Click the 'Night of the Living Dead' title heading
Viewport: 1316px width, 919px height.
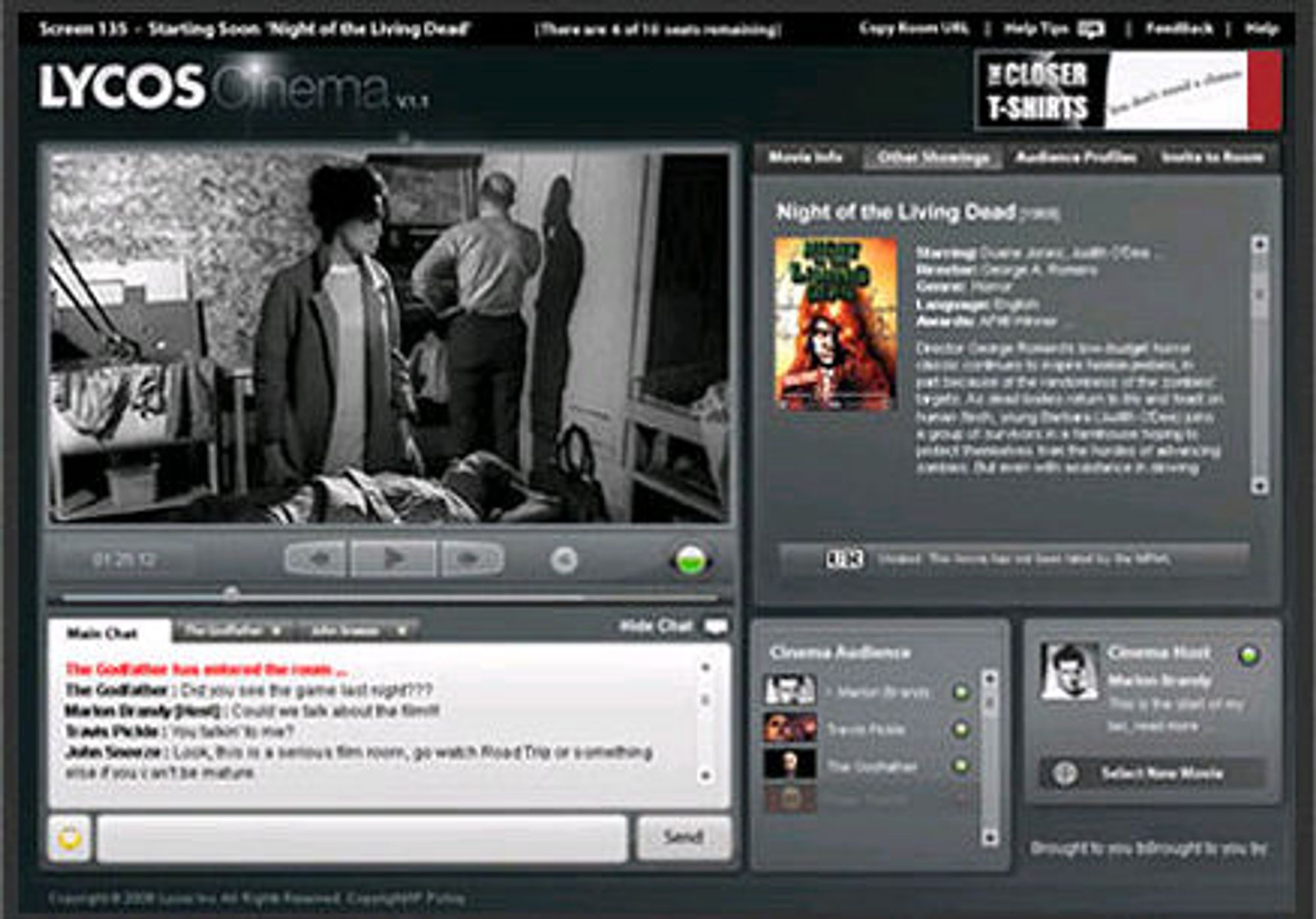(x=896, y=212)
